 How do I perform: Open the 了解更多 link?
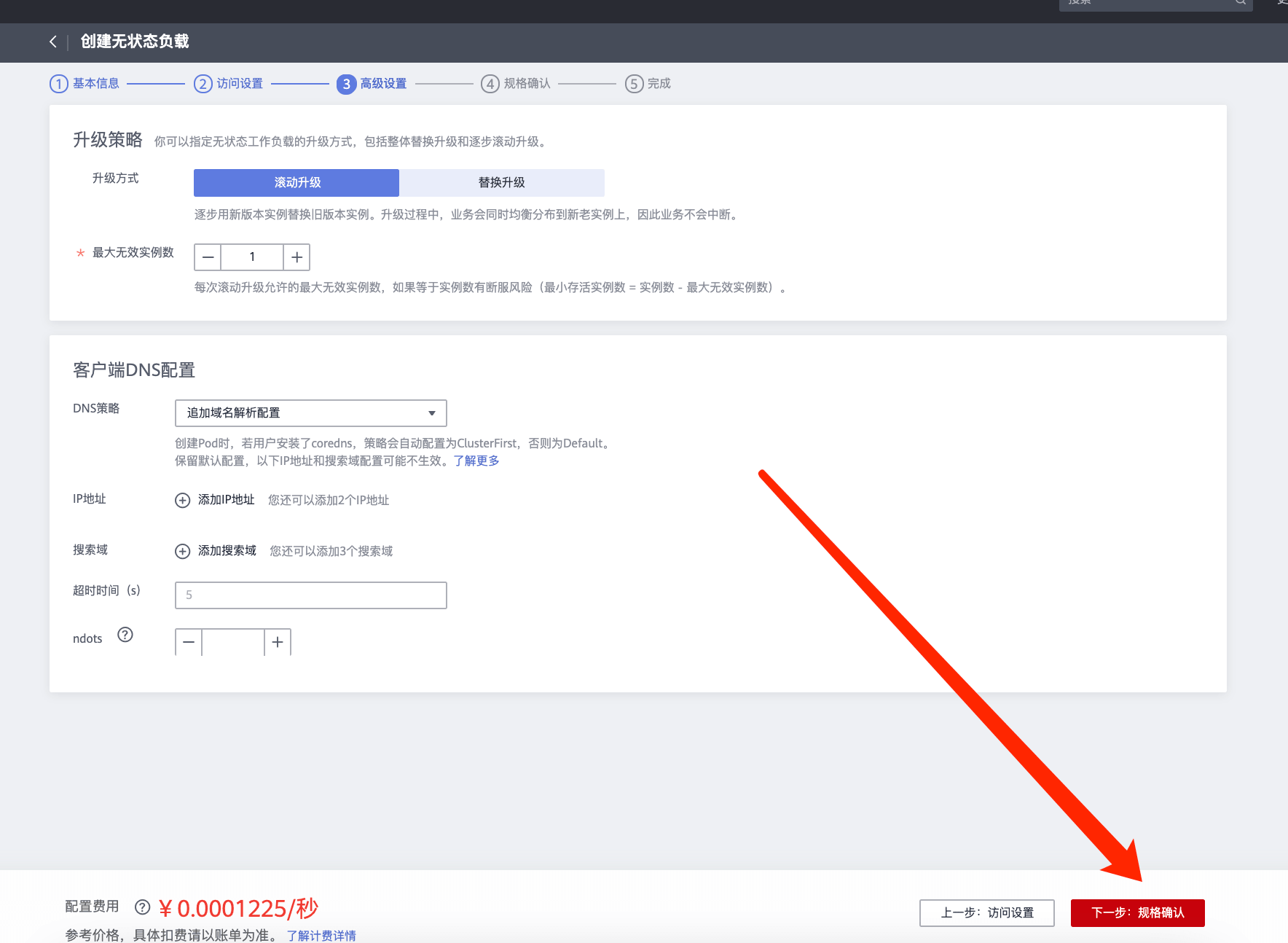(476, 461)
